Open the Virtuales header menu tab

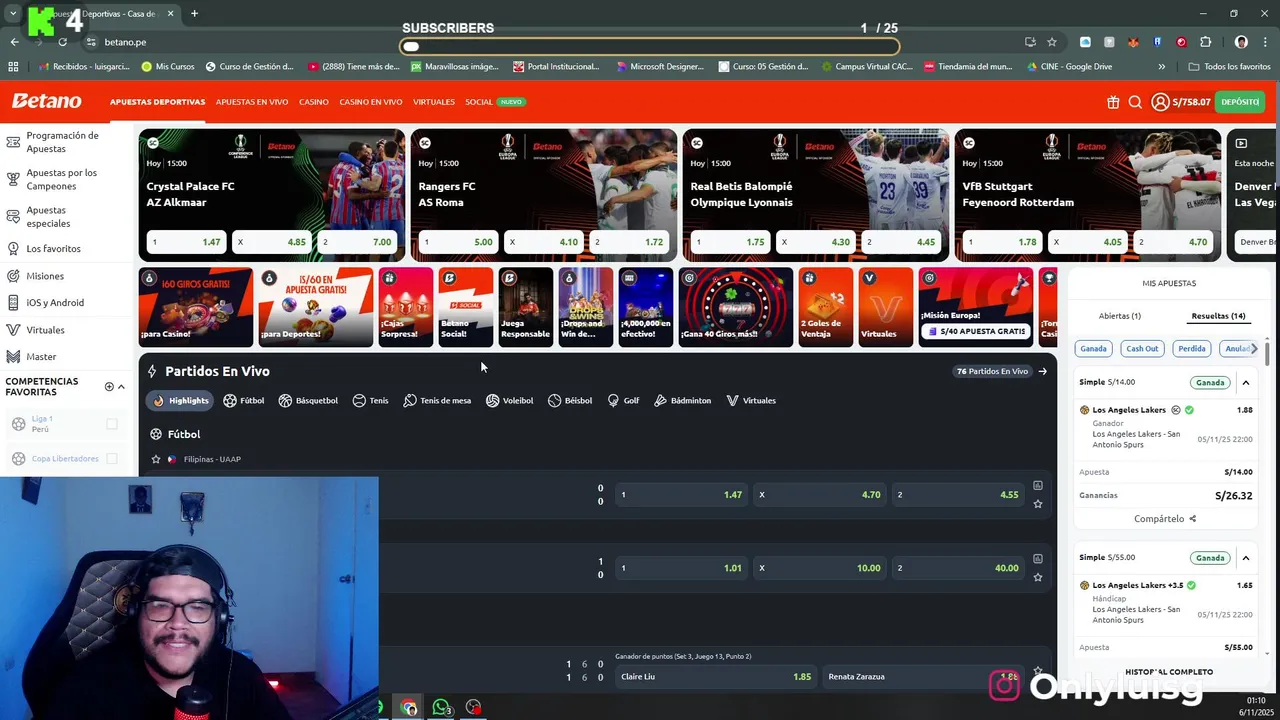tap(434, 102)
